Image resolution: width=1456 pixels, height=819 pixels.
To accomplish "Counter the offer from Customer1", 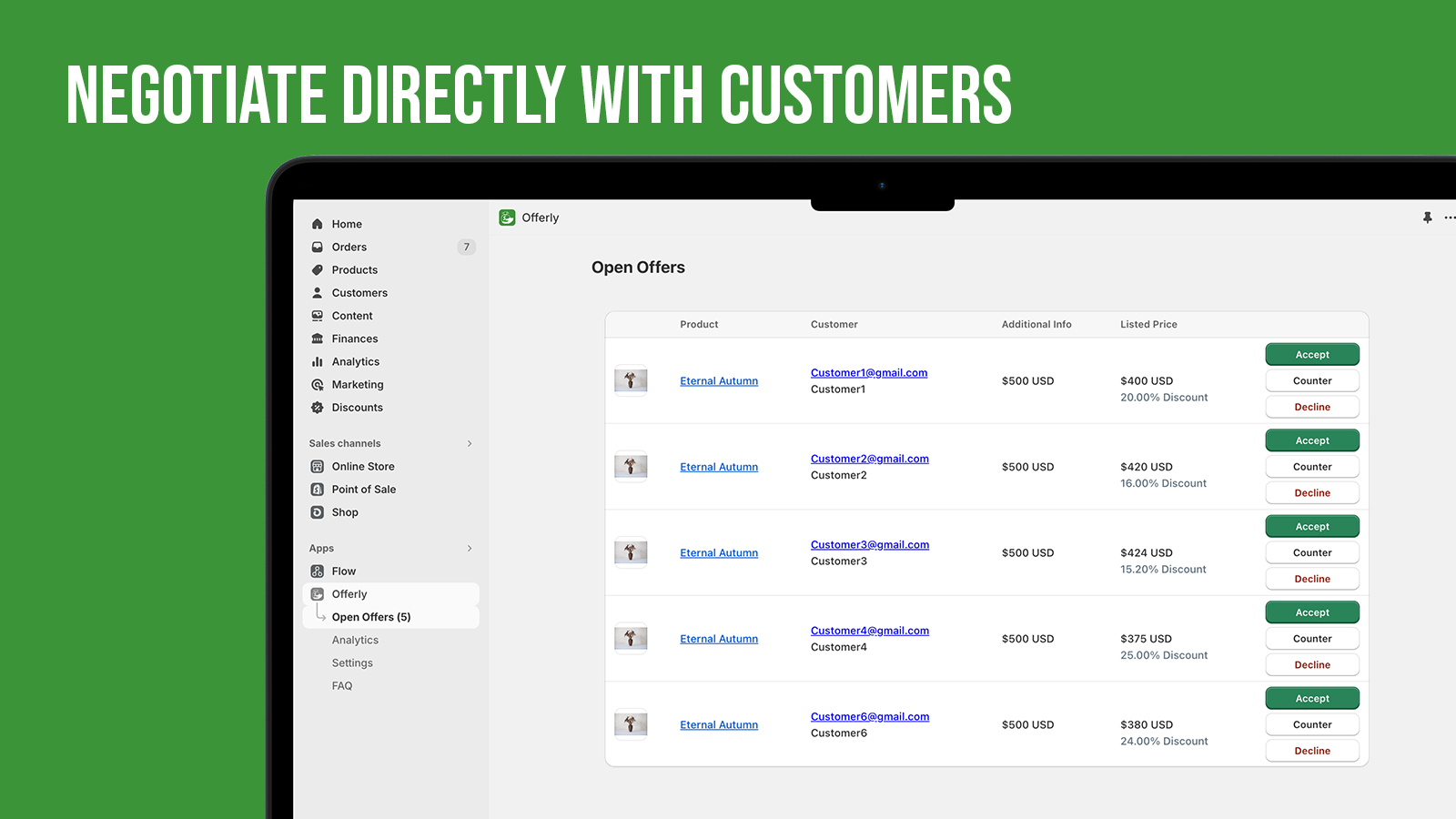I will 1312,380.
